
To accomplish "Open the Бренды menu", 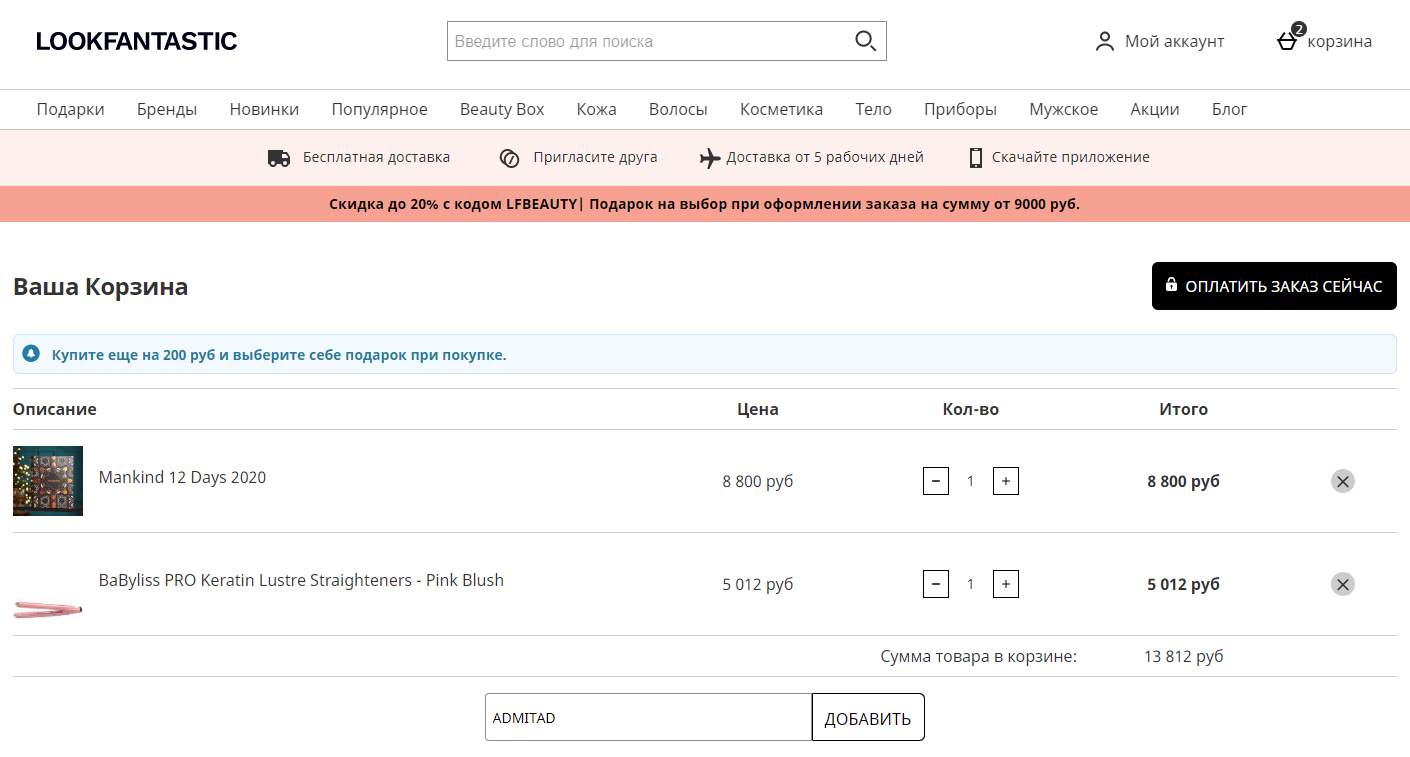I will pyautogui.click(x=167, y=109).
